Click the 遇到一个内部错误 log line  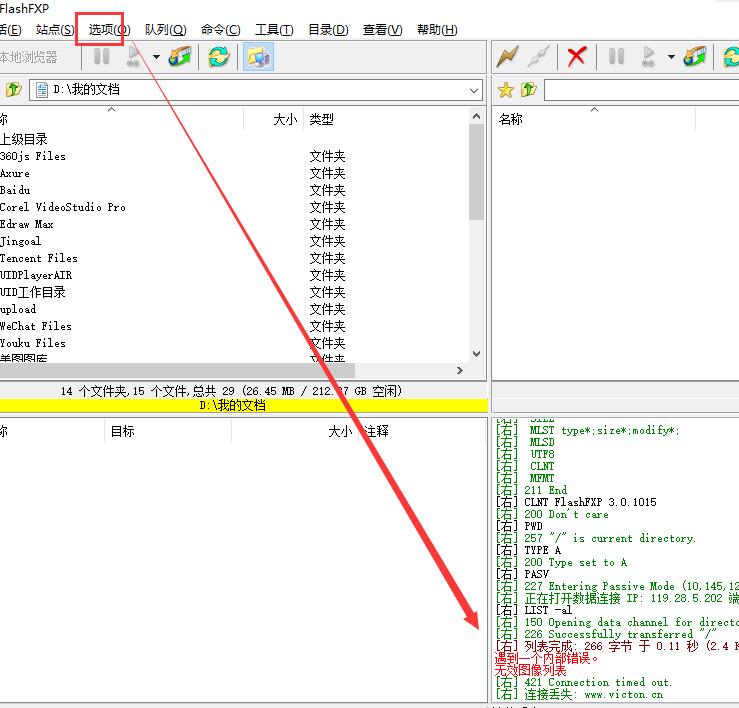click(x=547, y=658)
